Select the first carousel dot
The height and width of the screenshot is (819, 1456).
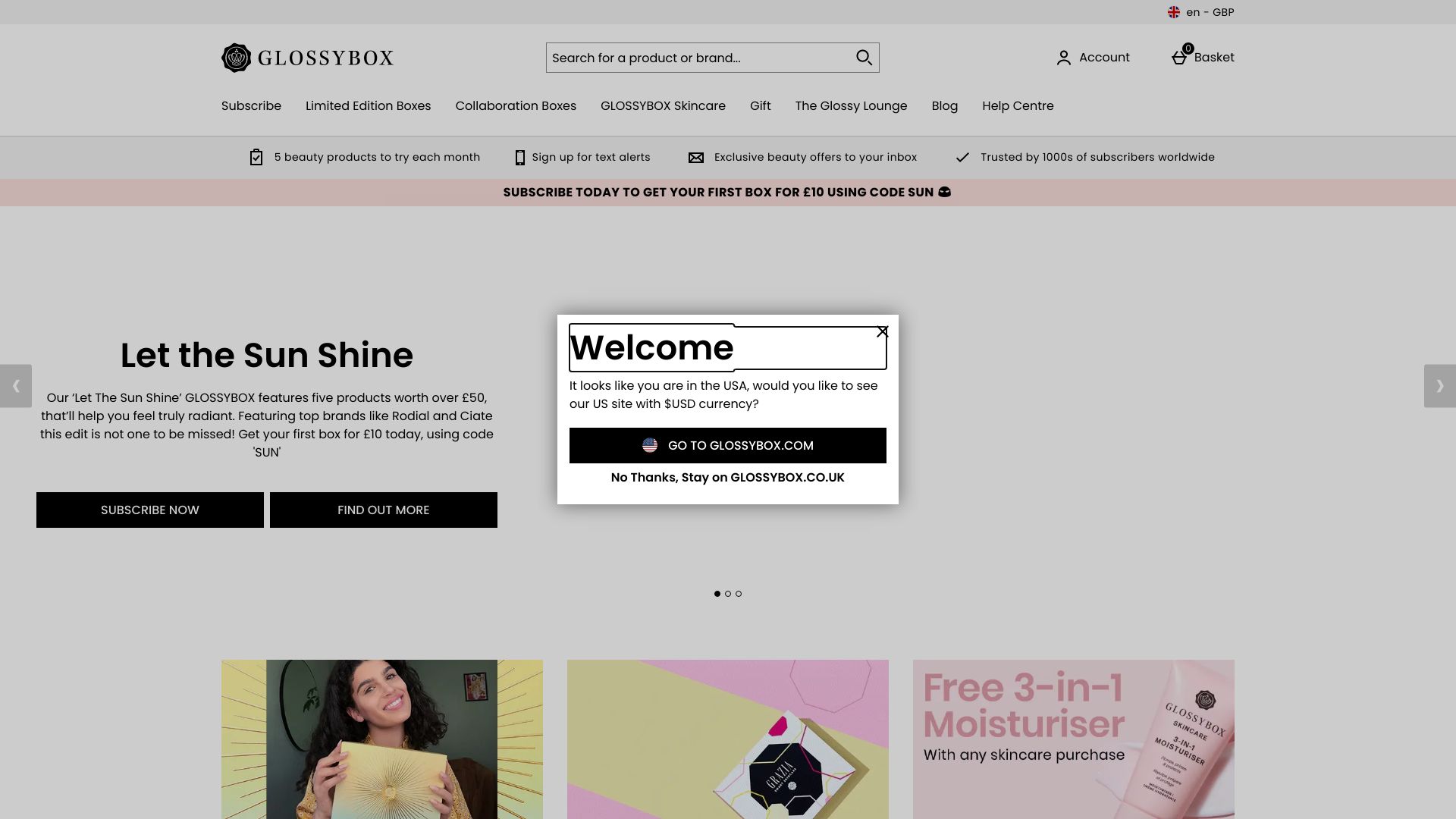coord(717,594)
